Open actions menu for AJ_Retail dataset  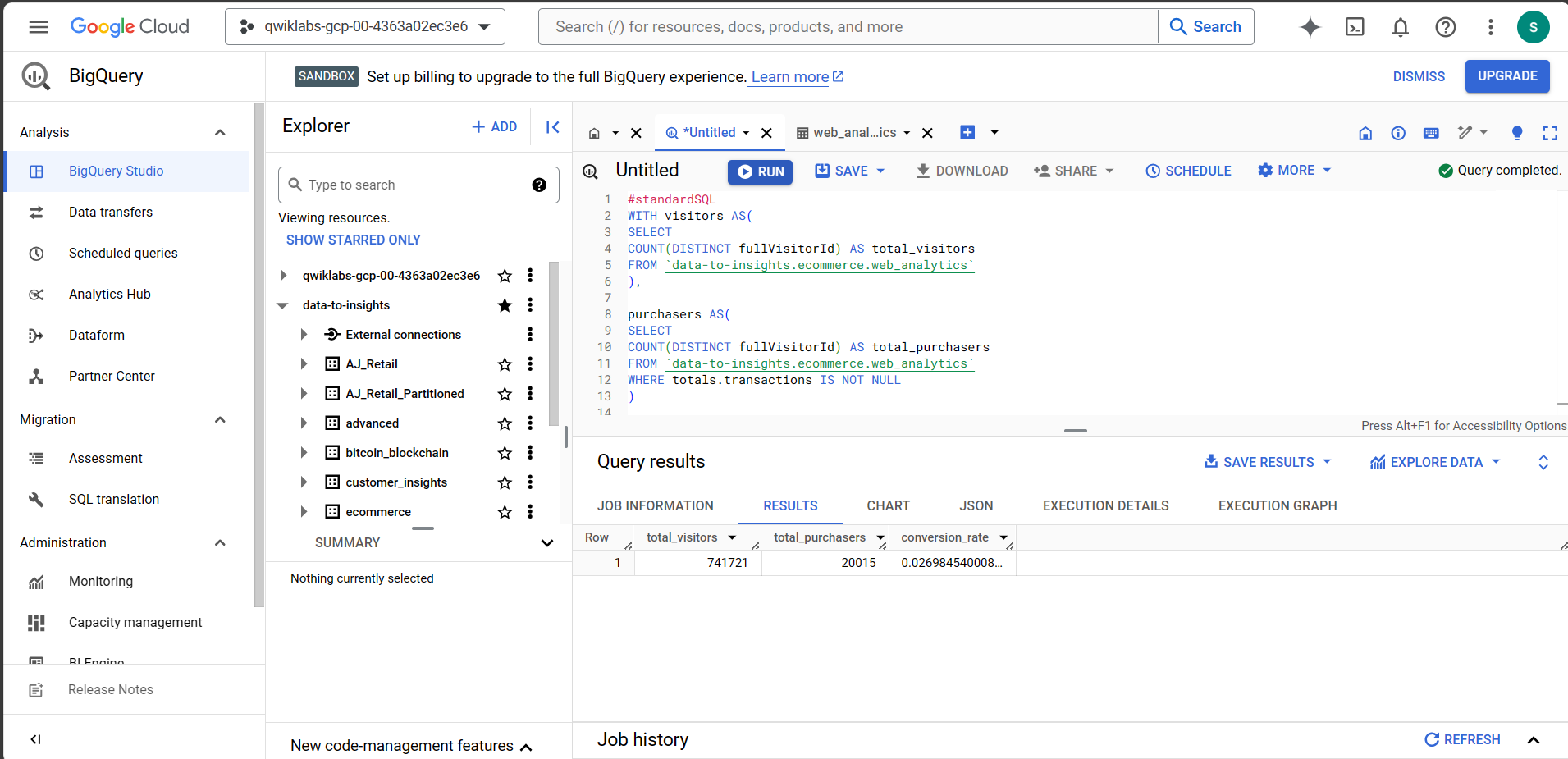coord(530,364)
